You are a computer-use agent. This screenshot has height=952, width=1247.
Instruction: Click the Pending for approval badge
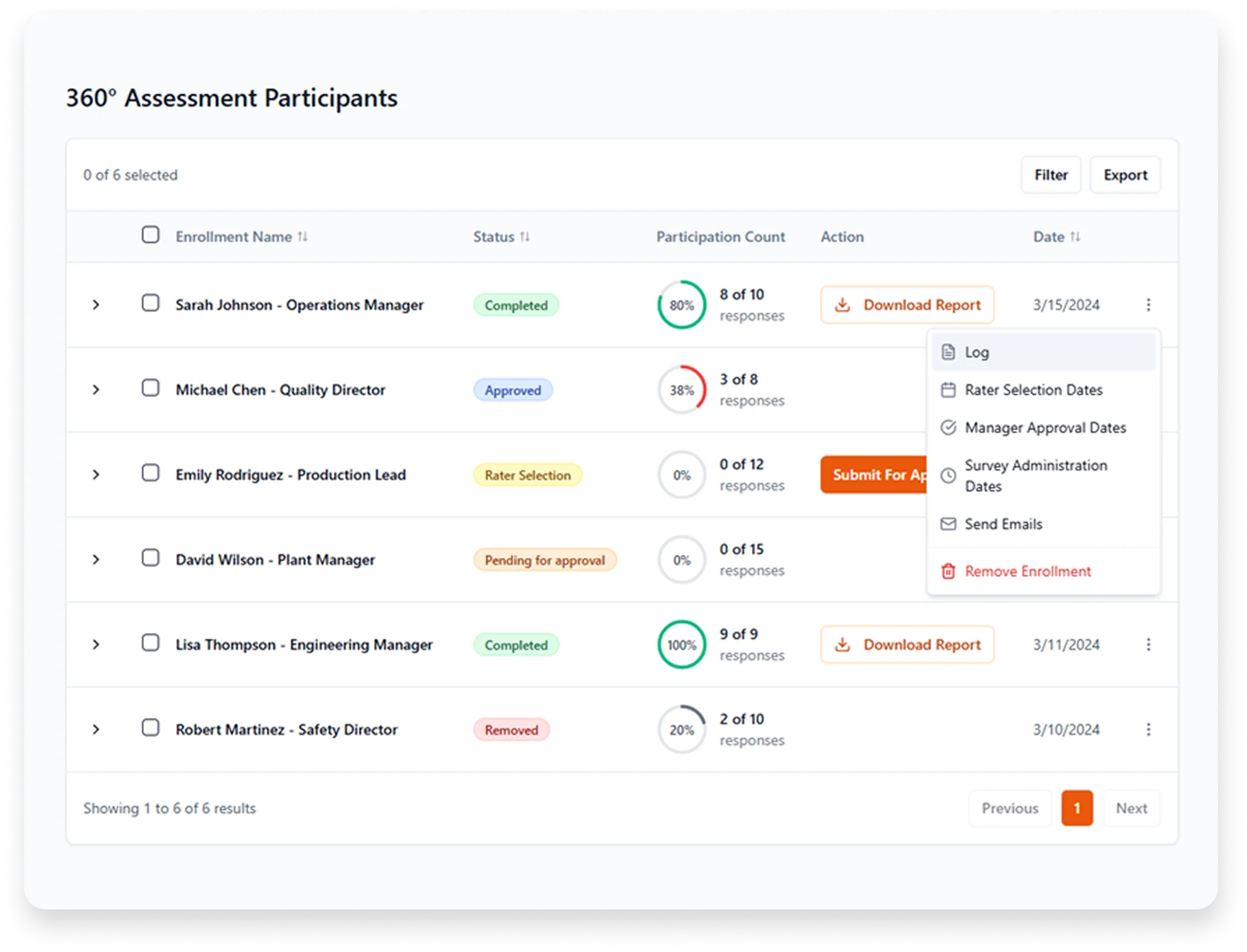coord(545,560)
